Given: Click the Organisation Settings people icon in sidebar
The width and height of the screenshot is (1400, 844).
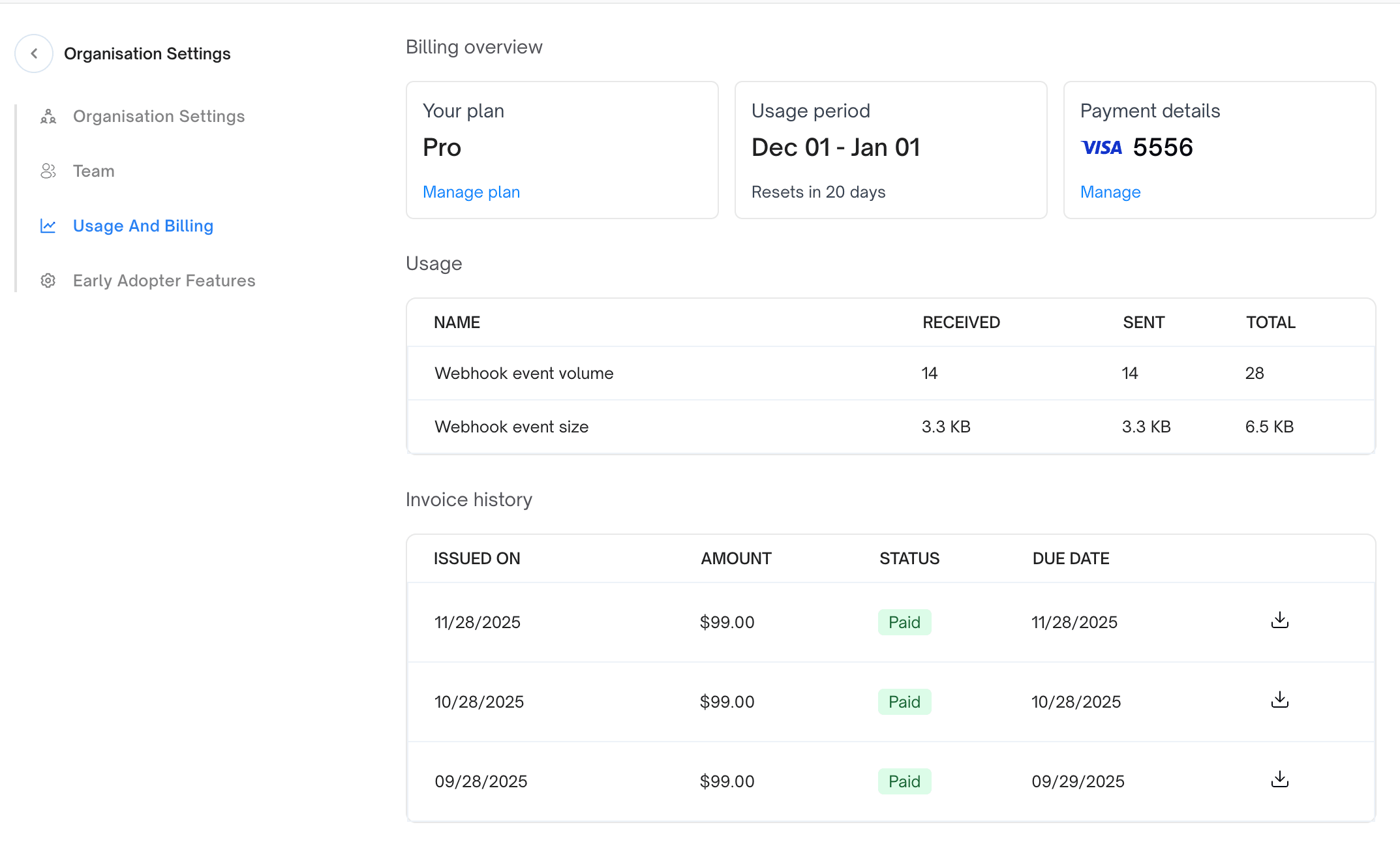Looking at the screenshot, I should 48,115.
